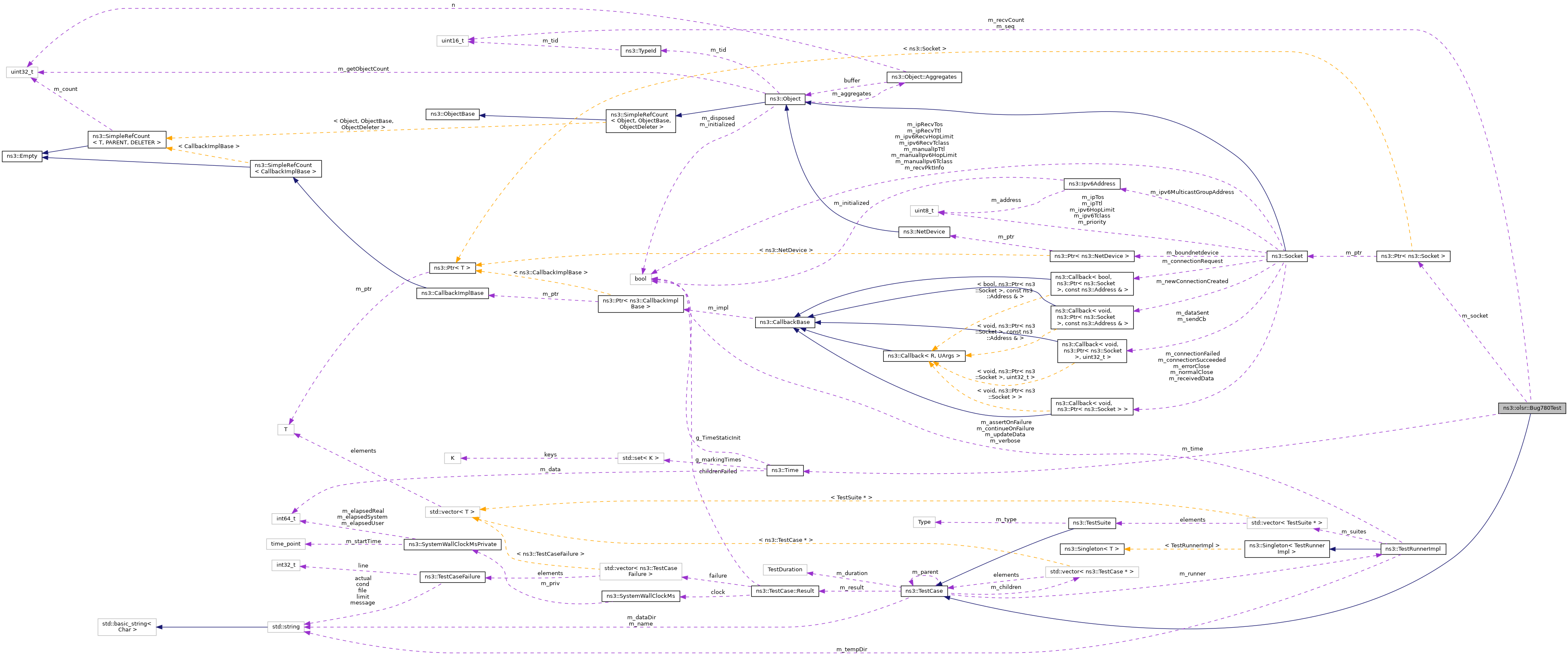
Task: Click the m_getObjectCount edge label
Action: pyautogui.click(x=363, y=69)
